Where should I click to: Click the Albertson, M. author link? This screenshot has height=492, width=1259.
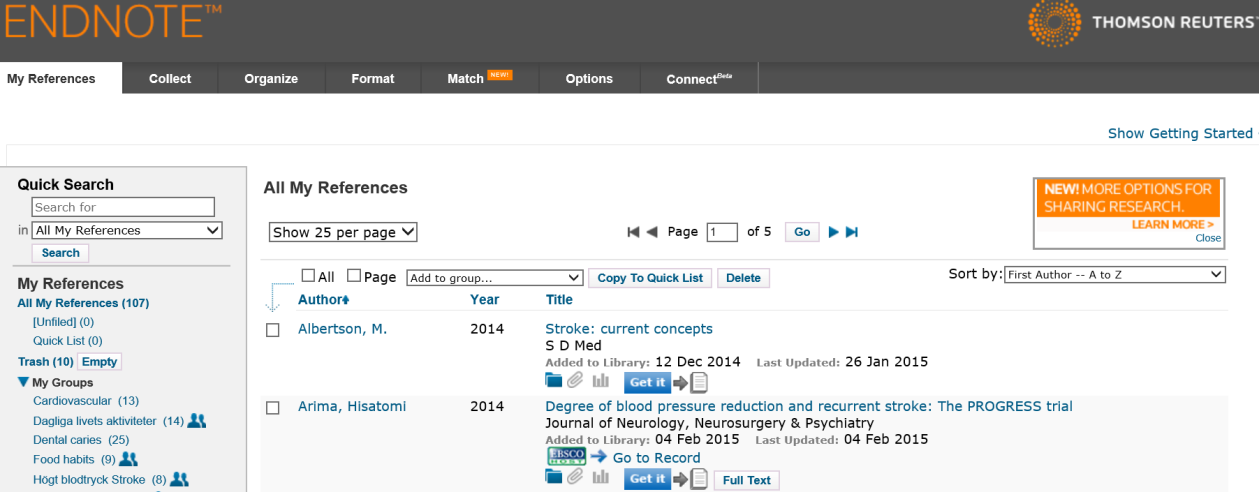tap(342, 329)
